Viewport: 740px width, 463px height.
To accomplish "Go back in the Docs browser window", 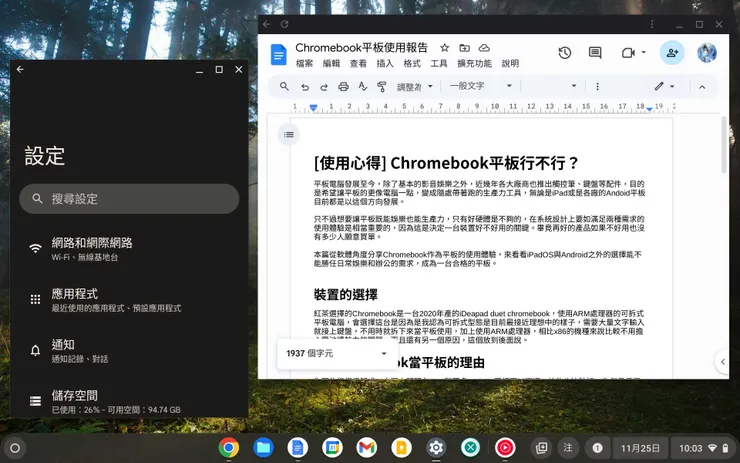I will pyautogui.click(x=267, y=24).
